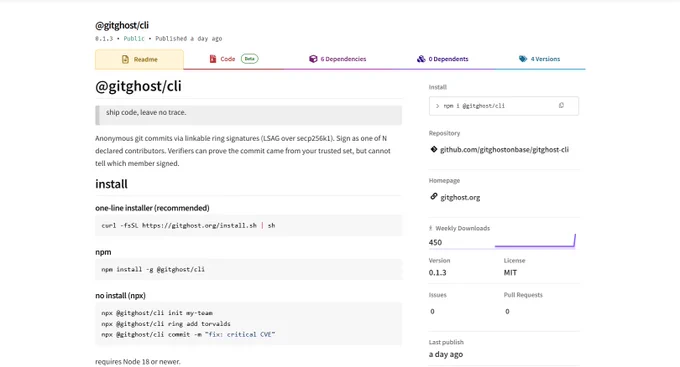Click the weekly downloads sparkline chart
This screenshot has height=367, width=680.
[535, 241]
